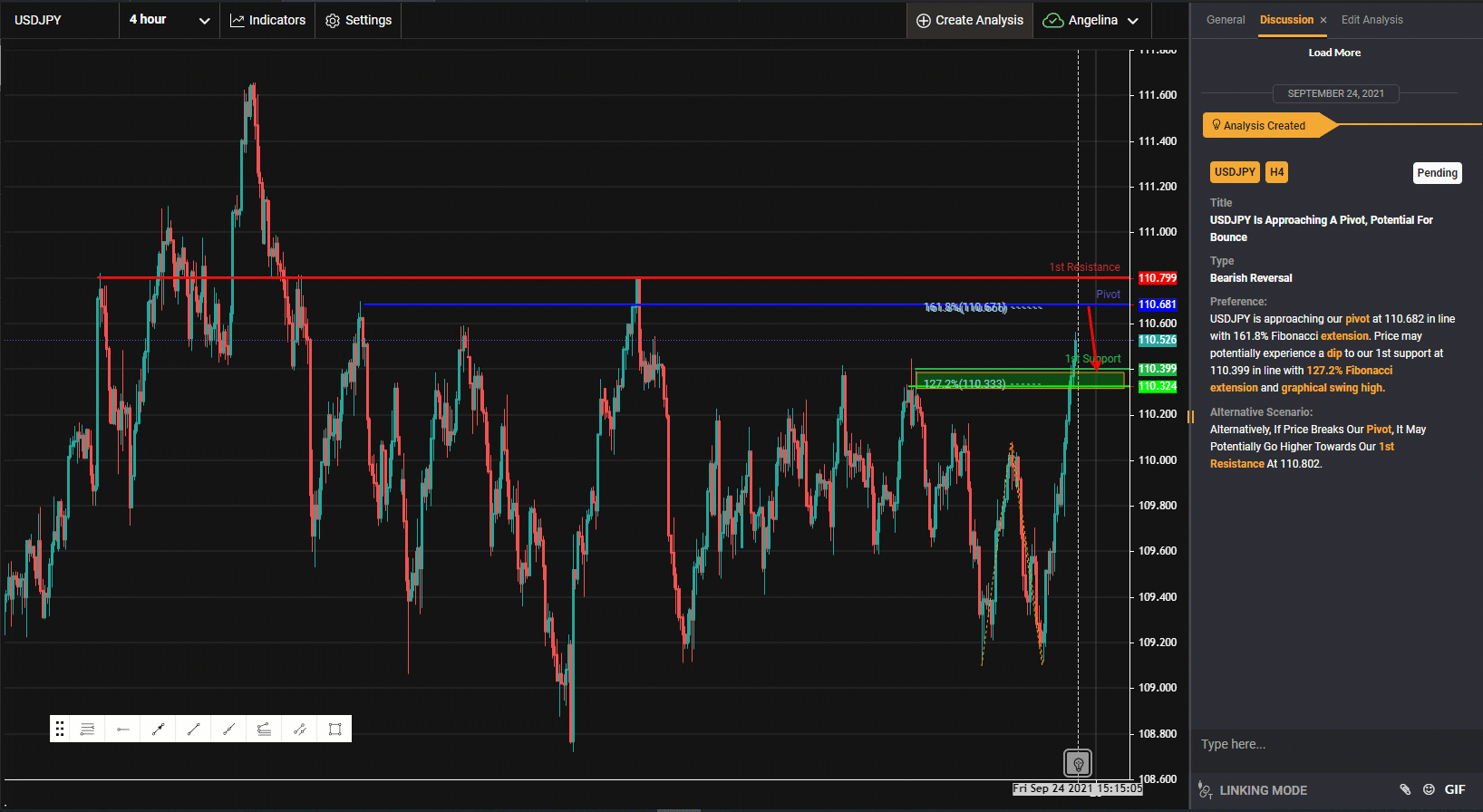Open chart Settings
This screenshot has height=812, width=1483.
(x=359, y=20)
